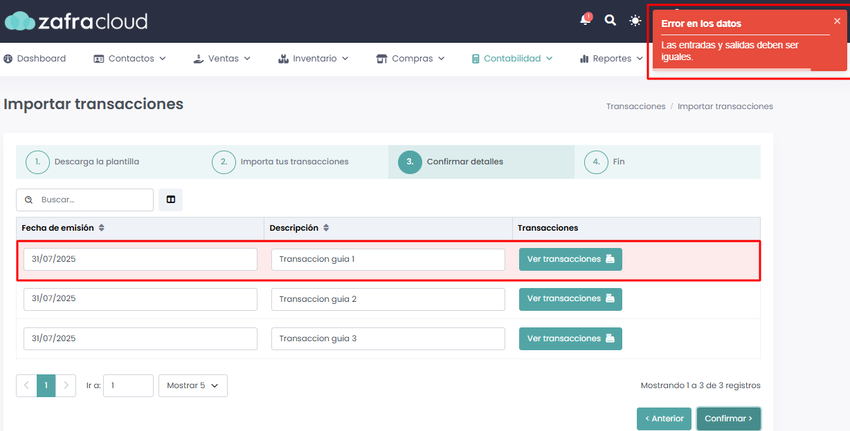Sort by Descripción column arrows
850x431 pixels.
pos(326,228)
